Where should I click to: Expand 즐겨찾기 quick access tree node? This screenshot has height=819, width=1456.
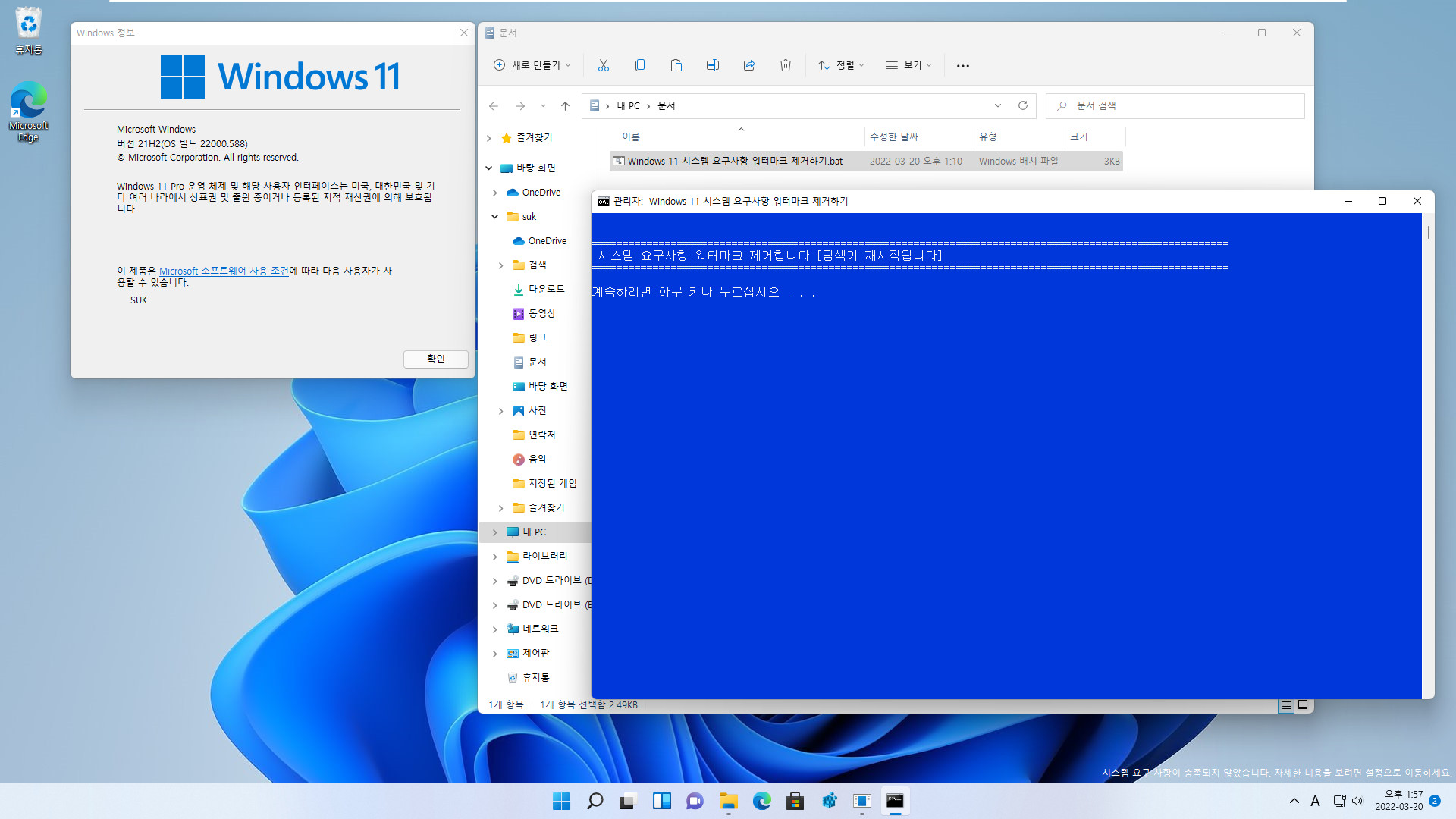click(489, 138)
